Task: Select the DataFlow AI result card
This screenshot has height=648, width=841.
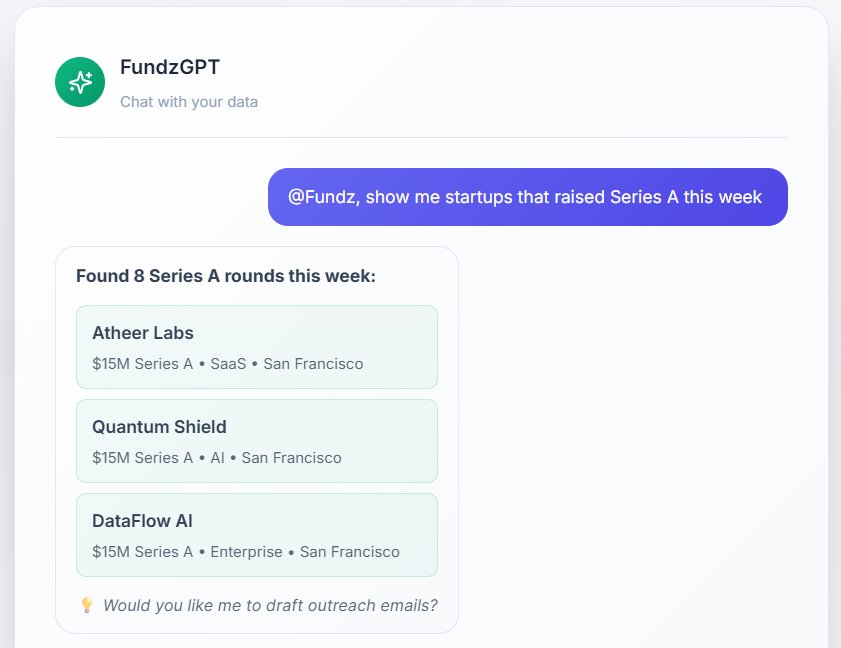Action: 256,534
